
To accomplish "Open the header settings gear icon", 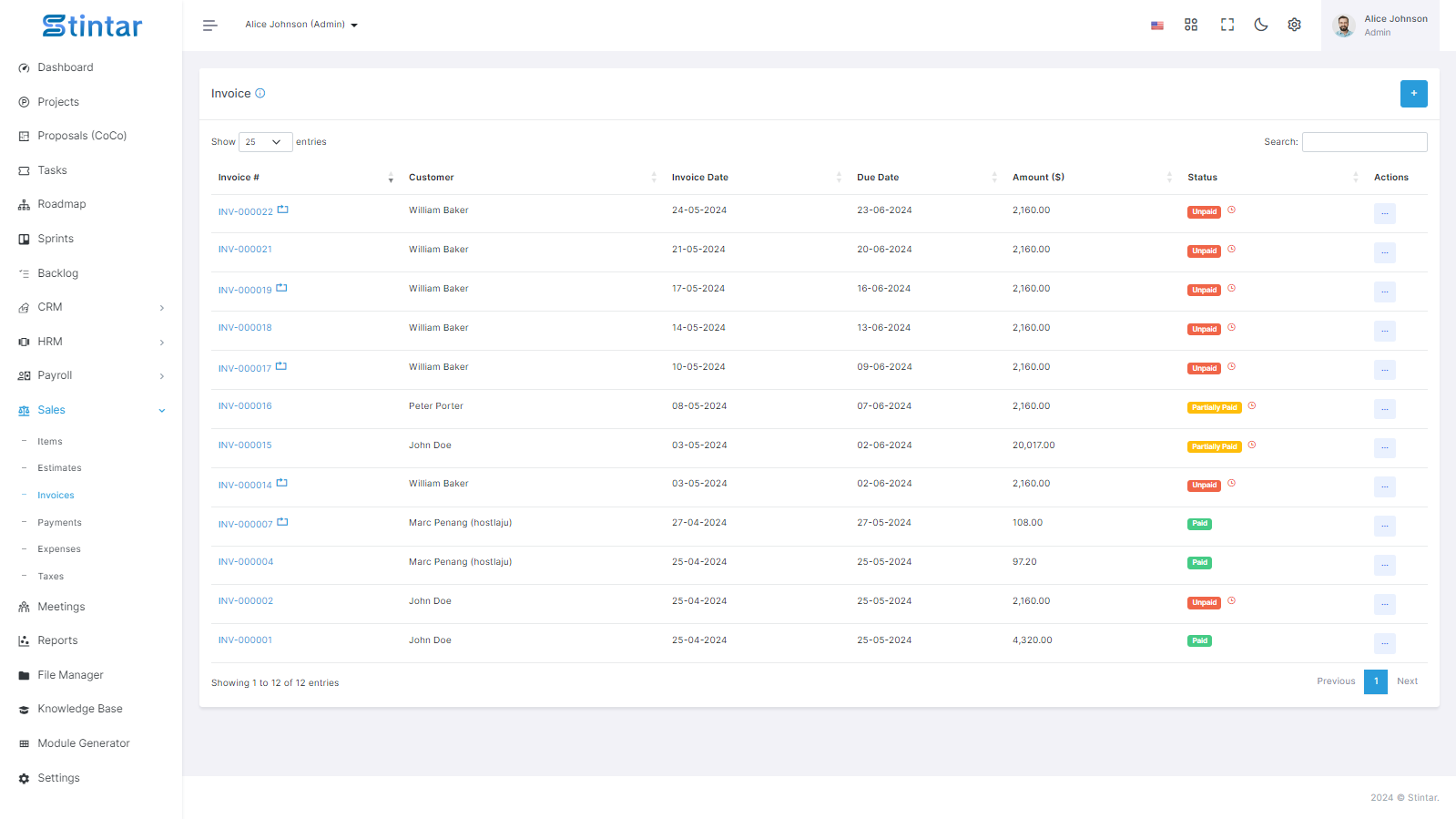I will click(1294, 25).
